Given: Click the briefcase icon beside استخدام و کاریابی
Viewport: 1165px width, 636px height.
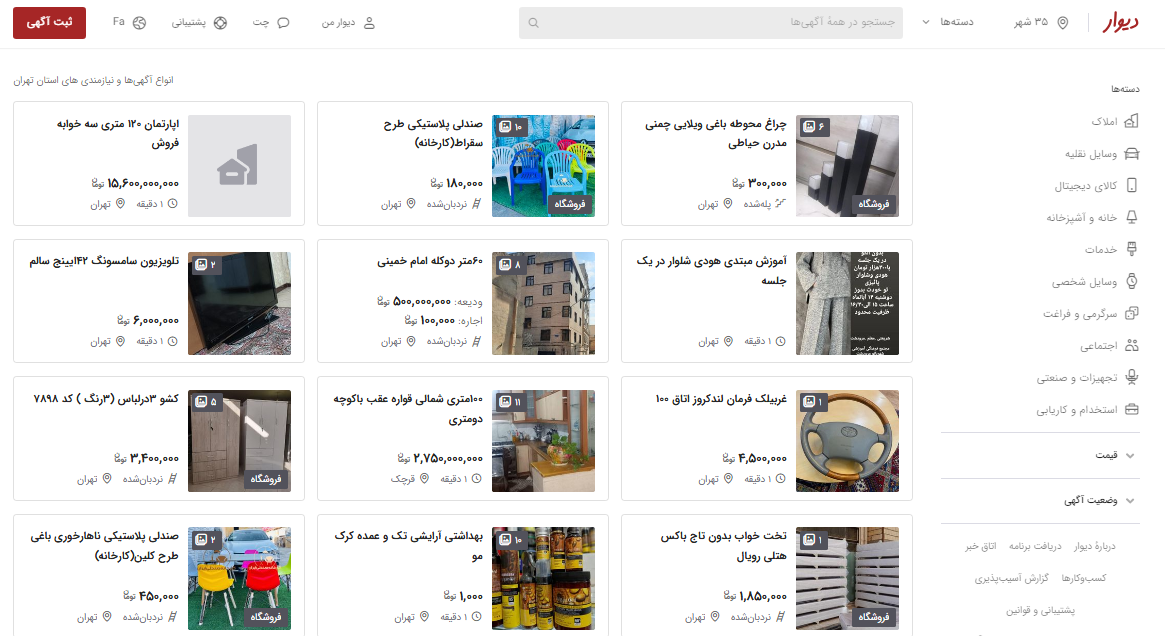Looking at the screenshot, I should tap(1132, 409).
